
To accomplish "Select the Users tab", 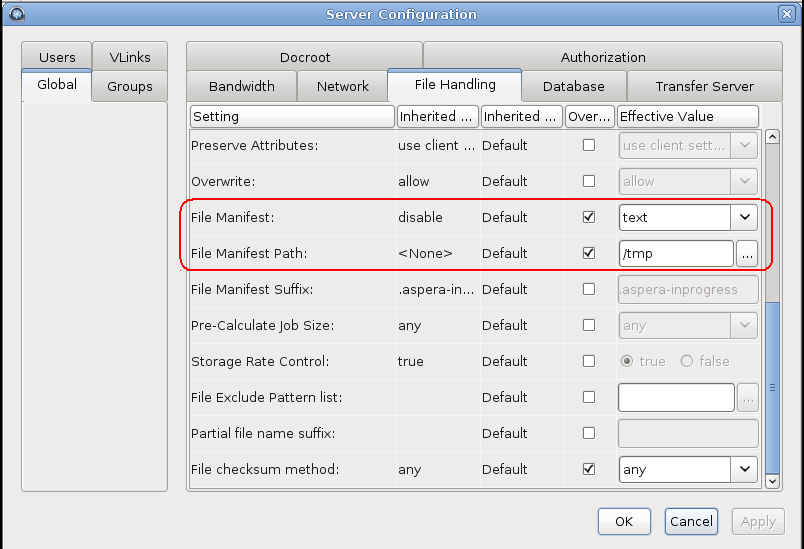I will [57, 57].
